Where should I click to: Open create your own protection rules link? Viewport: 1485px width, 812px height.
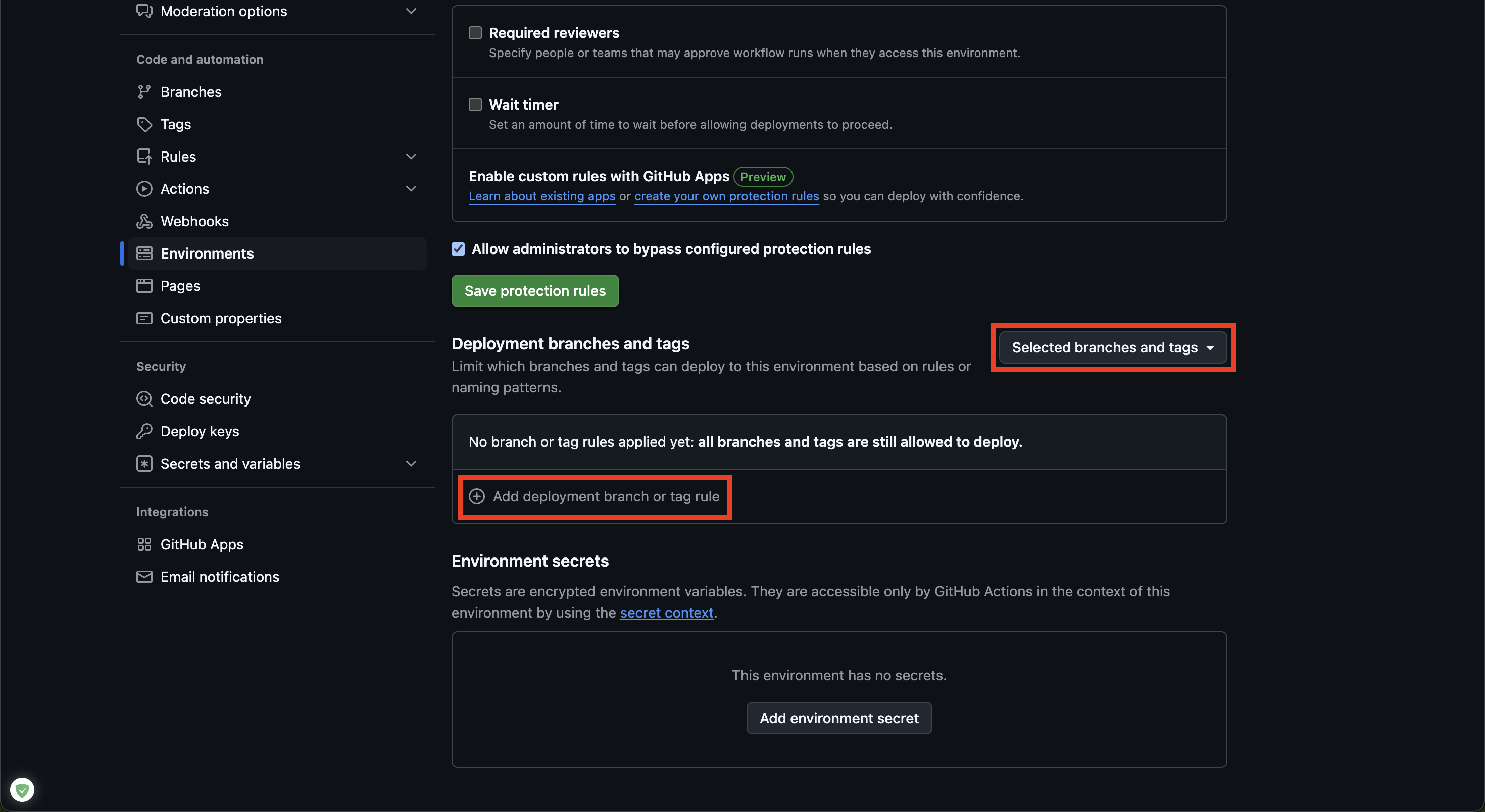(x=726, y=196)
